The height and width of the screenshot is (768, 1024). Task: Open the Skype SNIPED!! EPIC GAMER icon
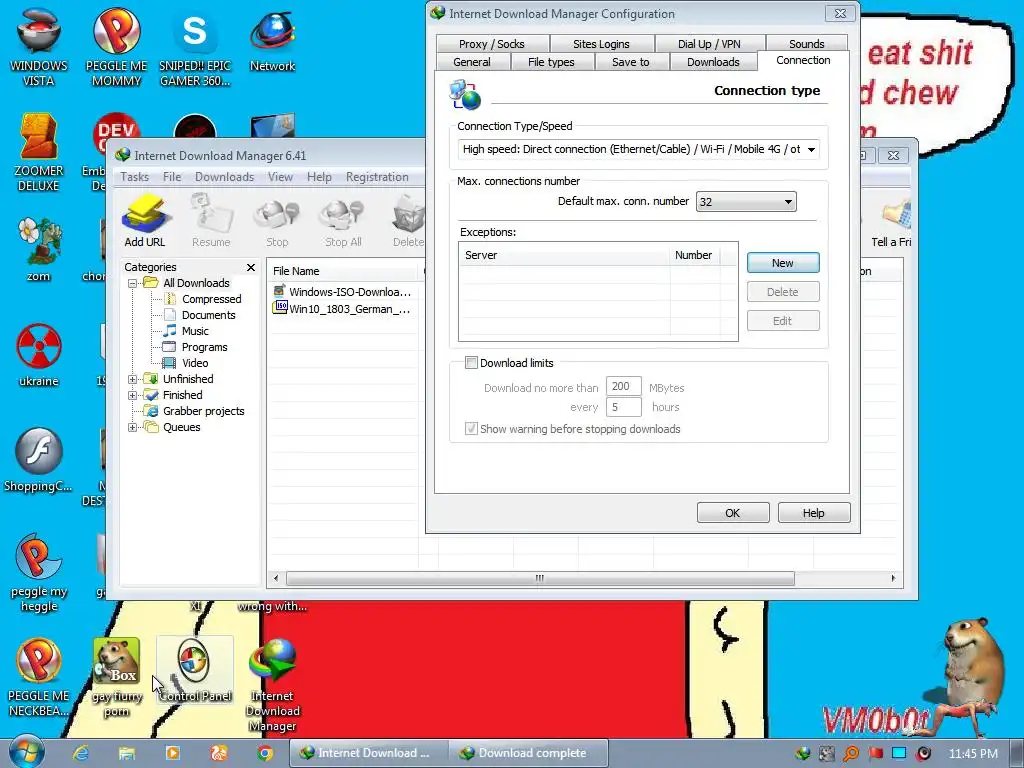tap(195, 47)
